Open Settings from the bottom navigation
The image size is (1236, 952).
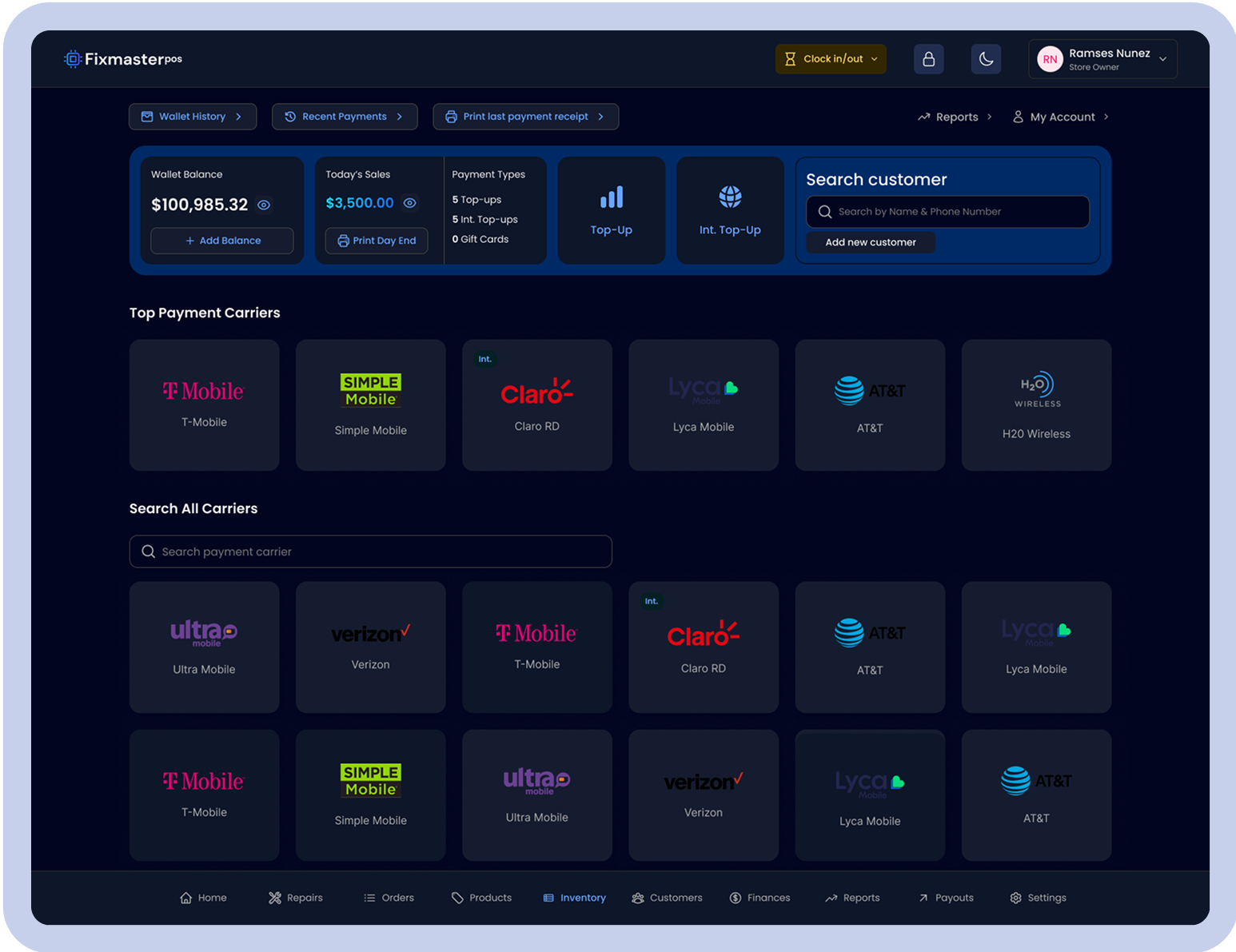pos(1038,898)
